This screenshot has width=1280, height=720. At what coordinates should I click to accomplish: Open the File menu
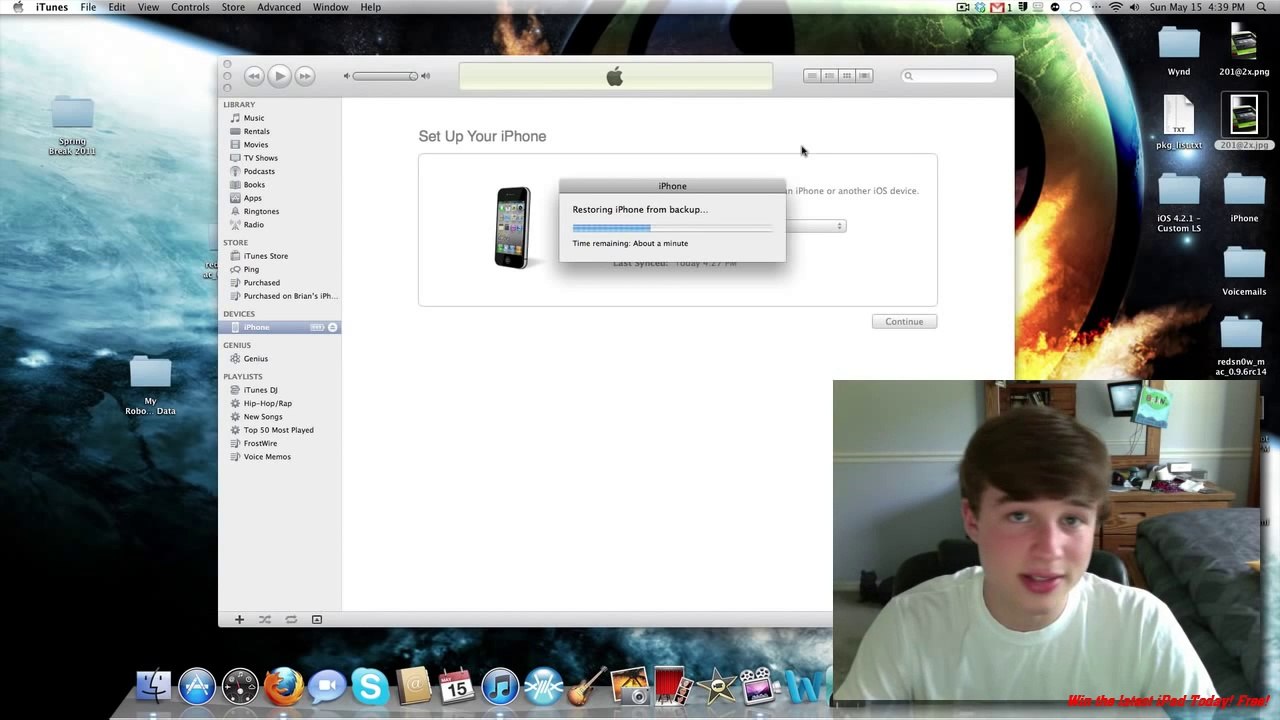point(88,7)
